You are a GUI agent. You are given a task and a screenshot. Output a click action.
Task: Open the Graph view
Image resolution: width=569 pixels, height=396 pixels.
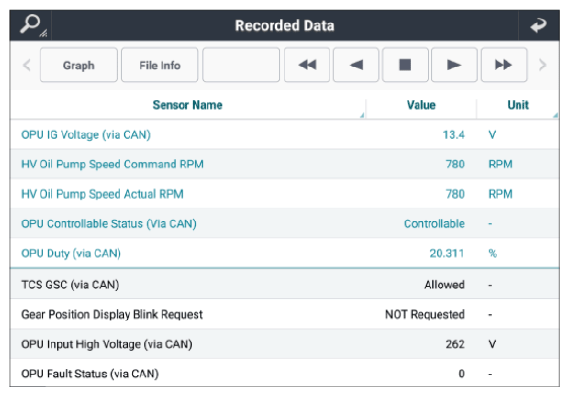[x=79, y=65]
